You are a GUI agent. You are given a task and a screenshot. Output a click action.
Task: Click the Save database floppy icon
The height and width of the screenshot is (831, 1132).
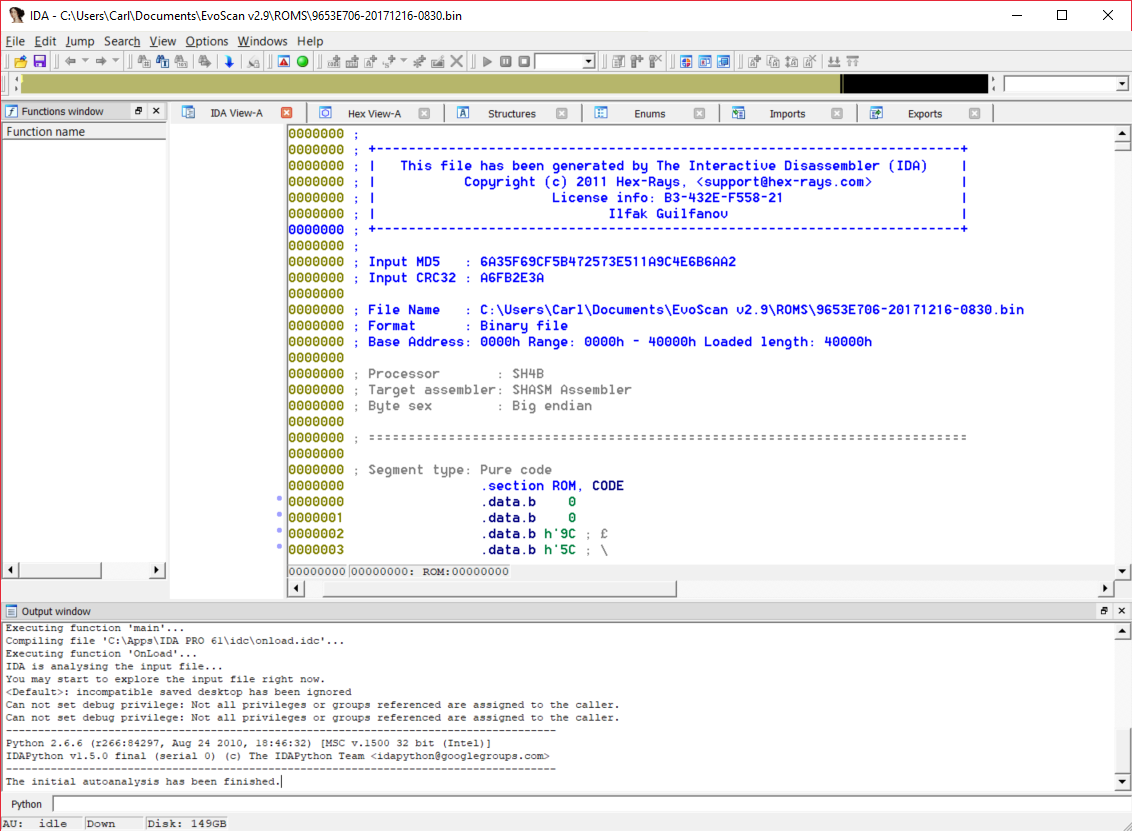[x=39, y=62]
